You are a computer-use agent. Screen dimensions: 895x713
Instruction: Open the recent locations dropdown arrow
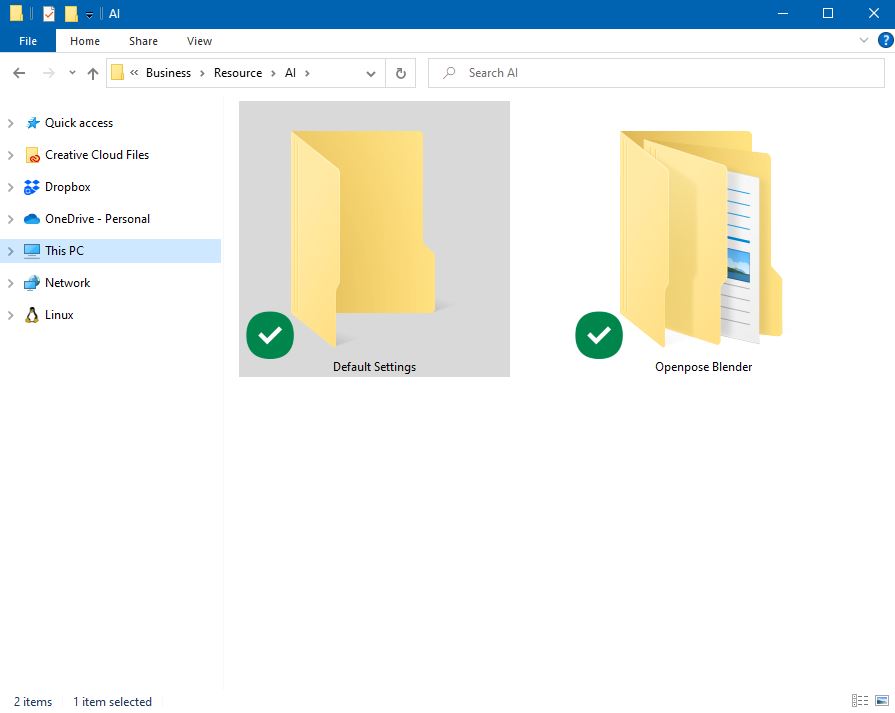[x=72, y=72]
